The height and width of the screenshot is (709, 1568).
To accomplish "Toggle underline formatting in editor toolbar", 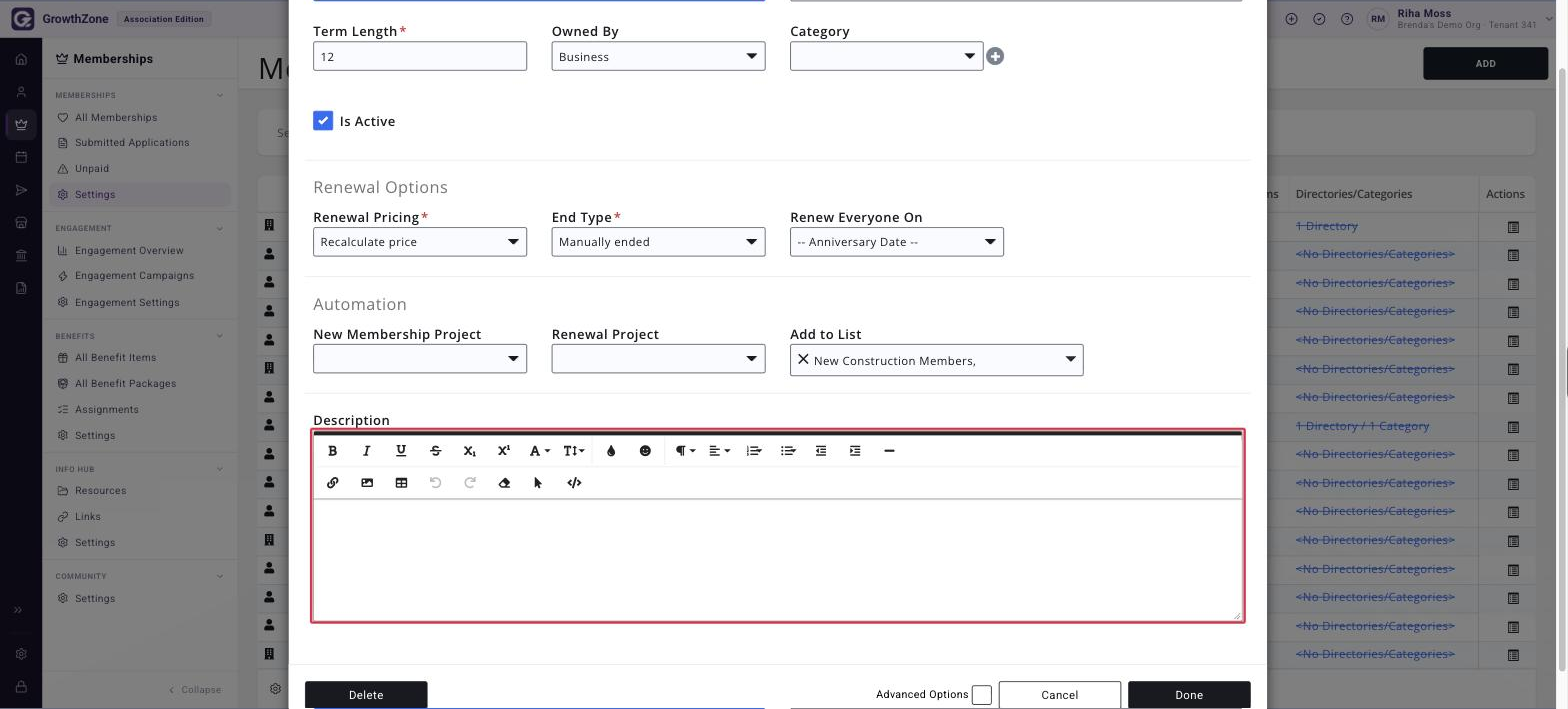I will point(401,451).
